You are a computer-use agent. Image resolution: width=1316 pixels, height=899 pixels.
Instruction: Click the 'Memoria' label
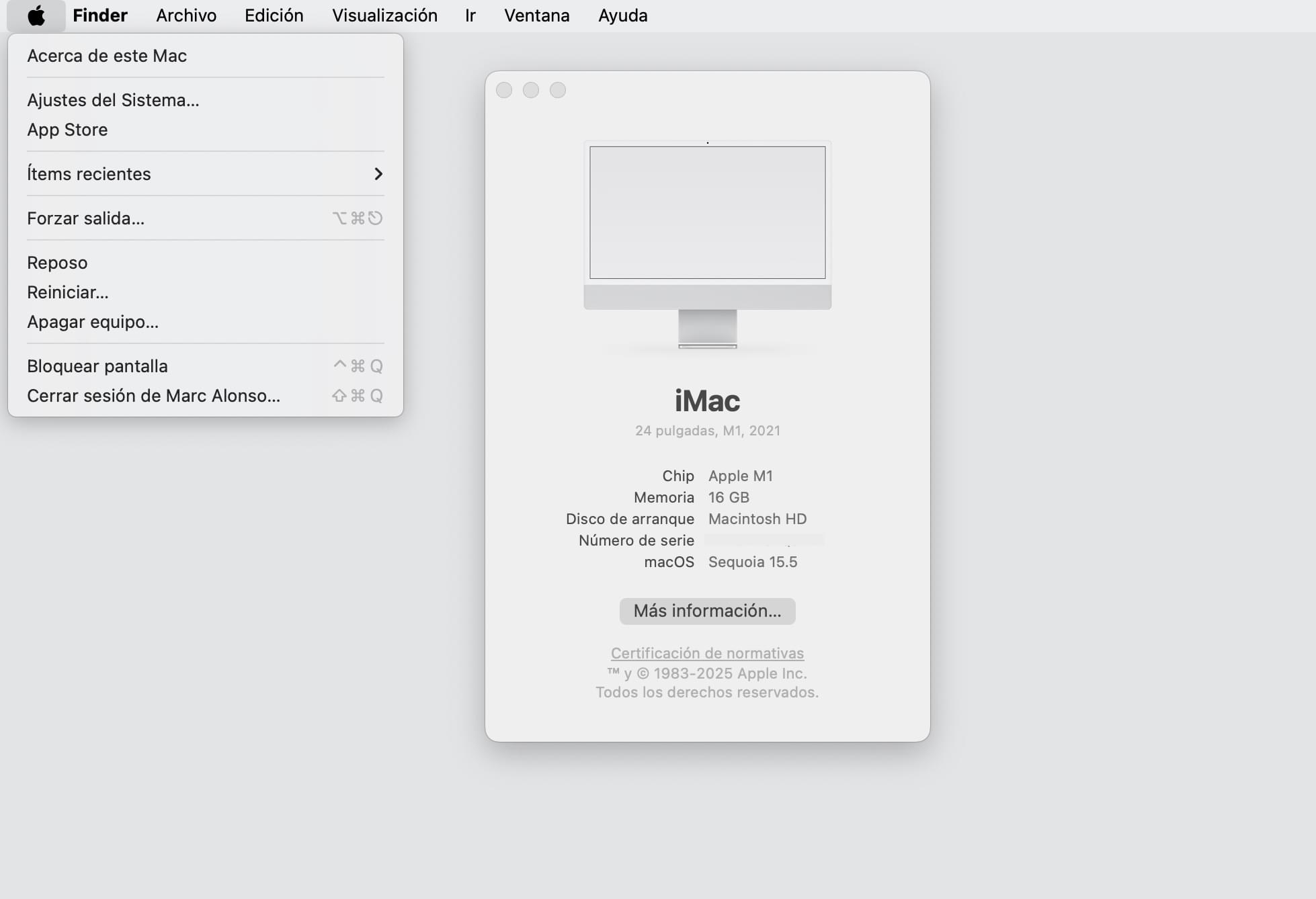point(664,497)
